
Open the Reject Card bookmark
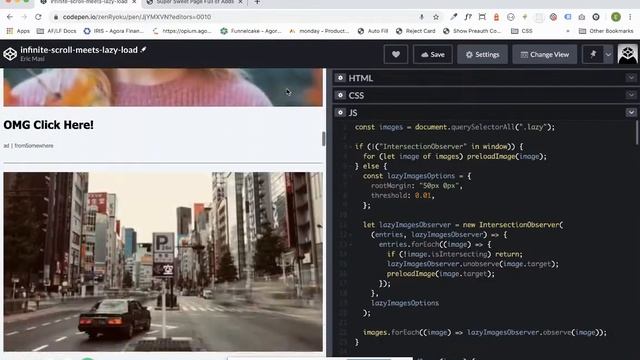tap(416, 31)
